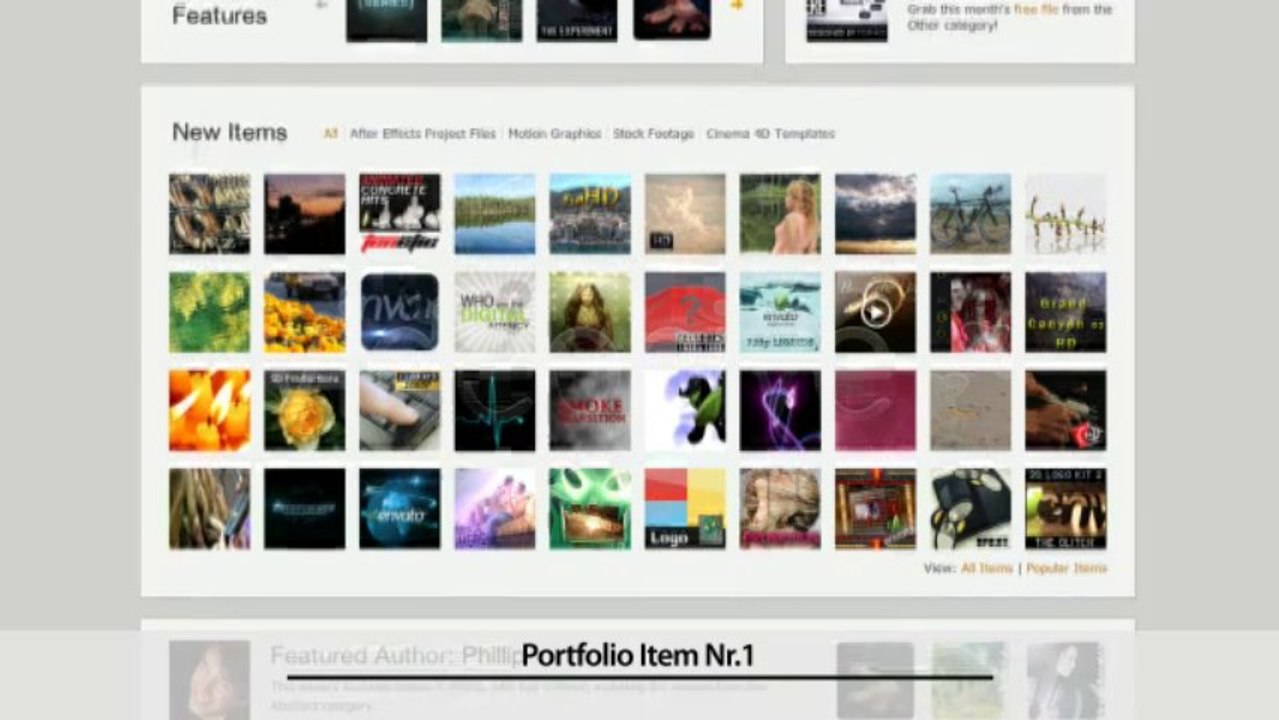Select the red question mark thumbnail
Image resolution: width=1279 pixels, height=720 pixels.
(x=685, y=312)
